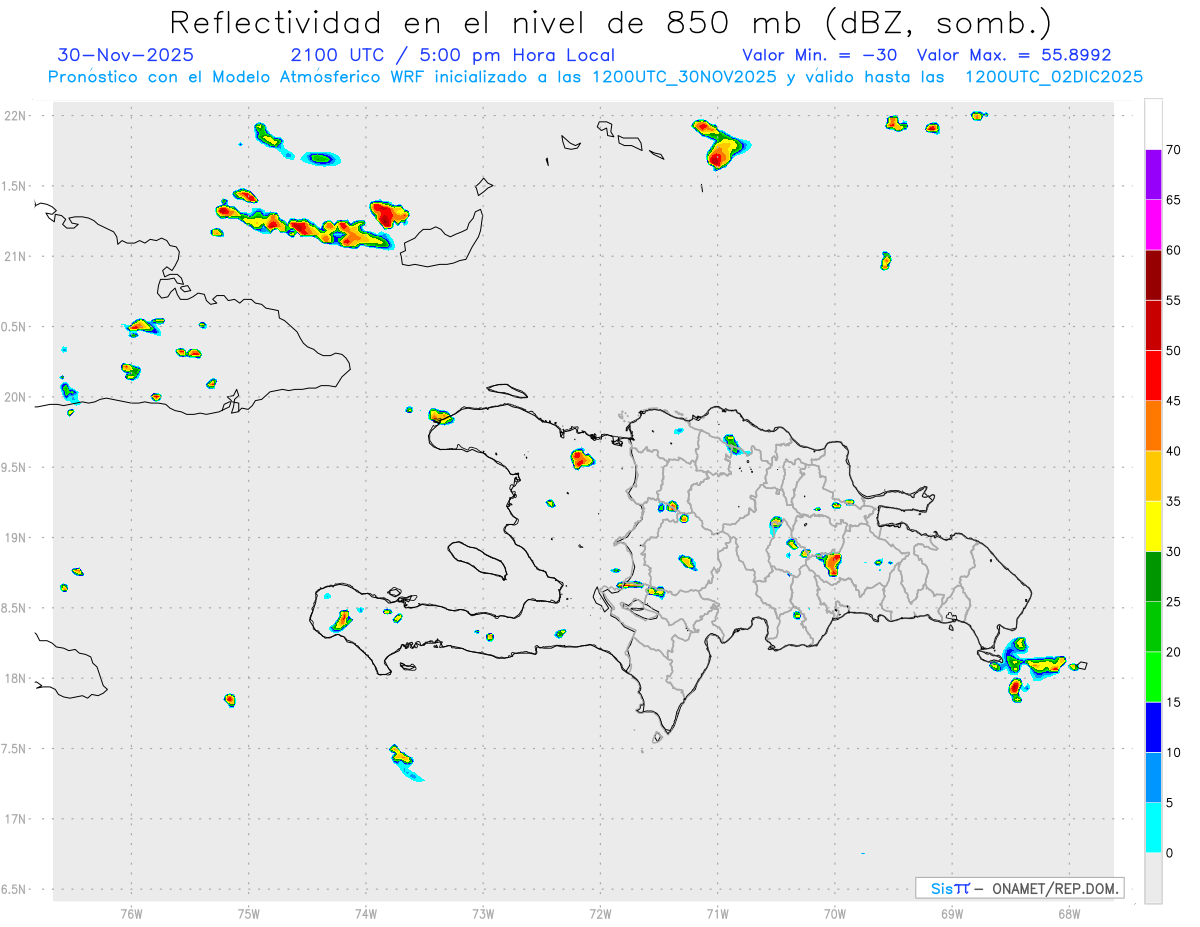Click the yellow 30–35 dBZ color band

click(1153, 526)
